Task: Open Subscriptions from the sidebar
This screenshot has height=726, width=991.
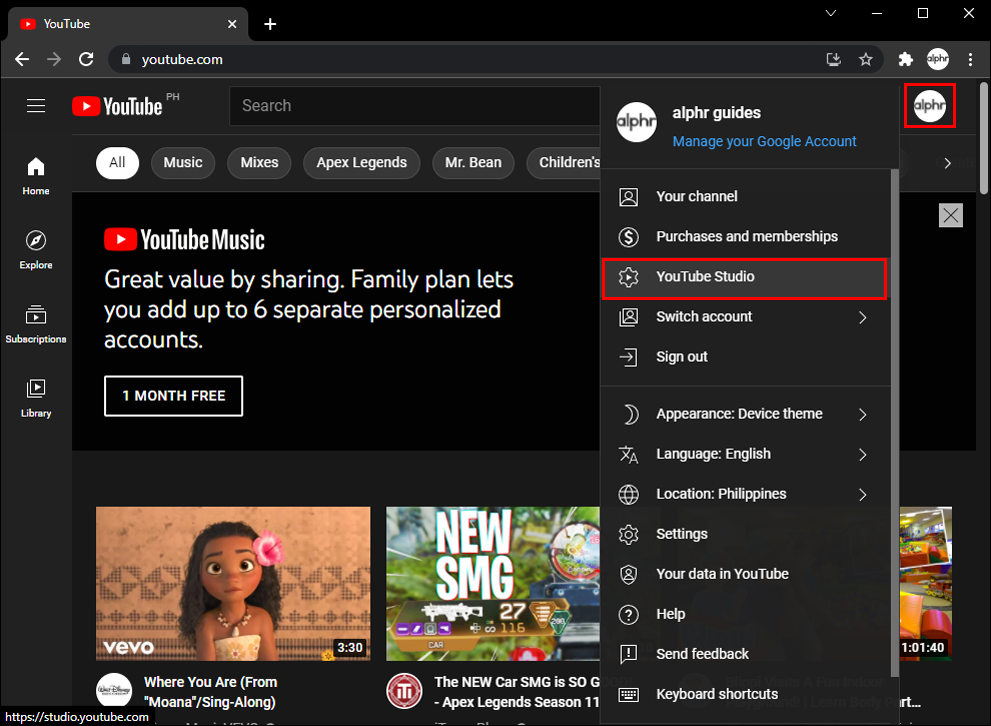Action: [36, 324]
